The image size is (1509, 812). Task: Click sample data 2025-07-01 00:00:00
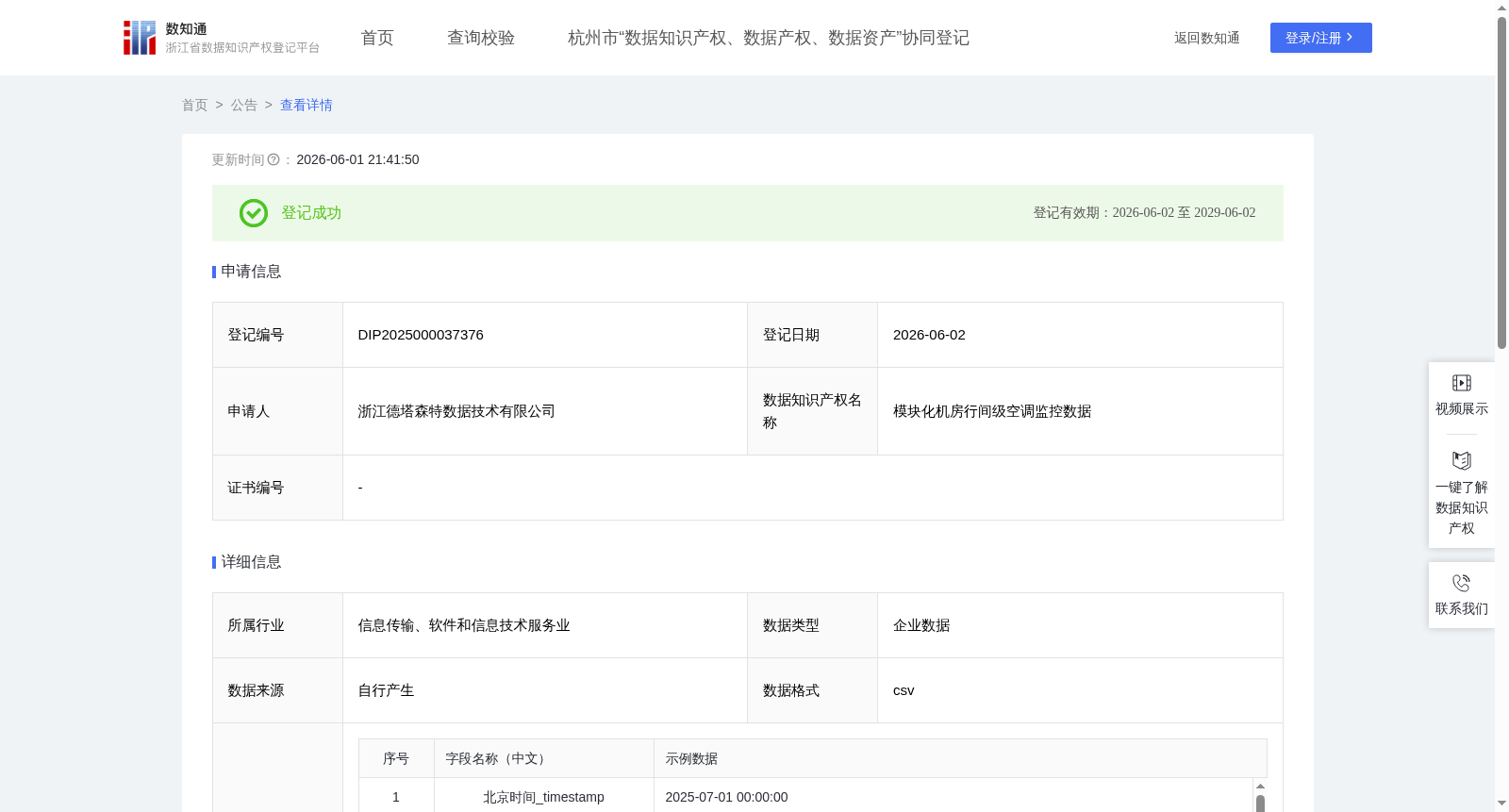click(x=727, y=797)
